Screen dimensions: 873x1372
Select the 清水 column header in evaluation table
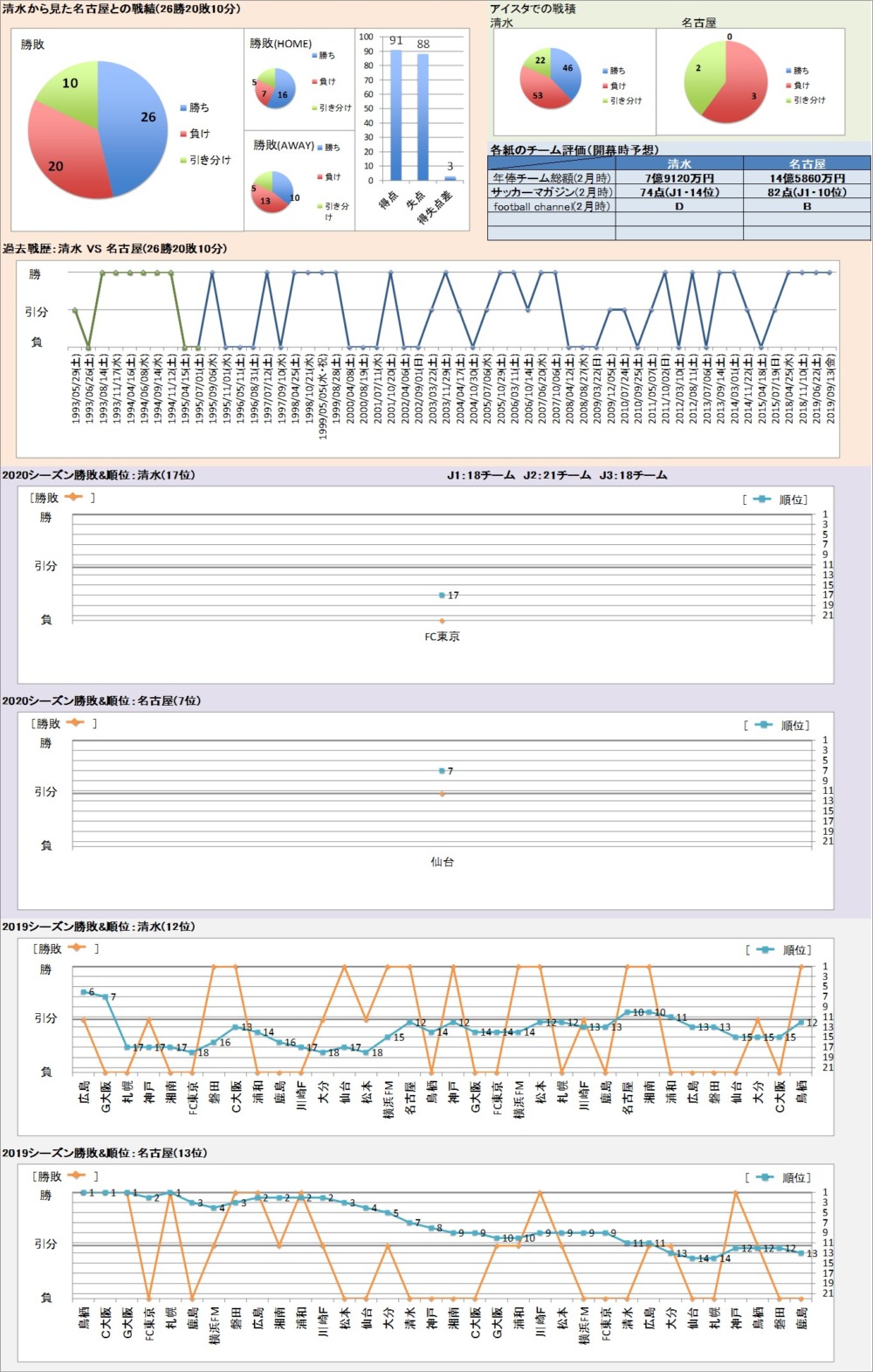pos(679,163)
